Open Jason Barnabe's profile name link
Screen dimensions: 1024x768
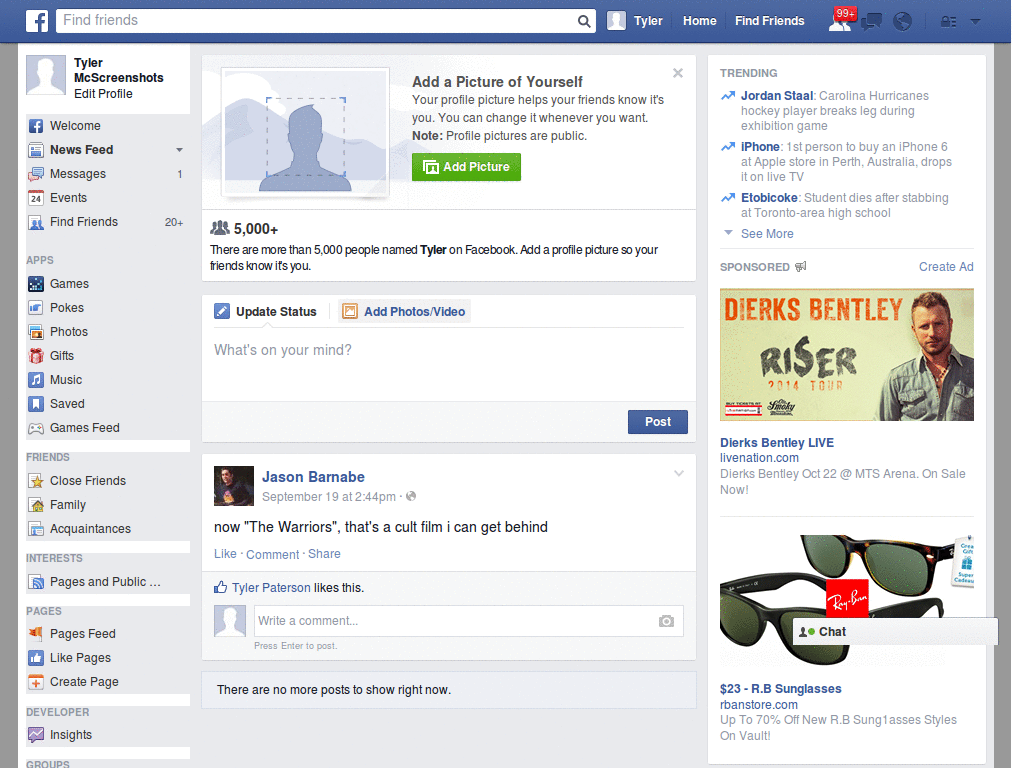pos(313,477)
